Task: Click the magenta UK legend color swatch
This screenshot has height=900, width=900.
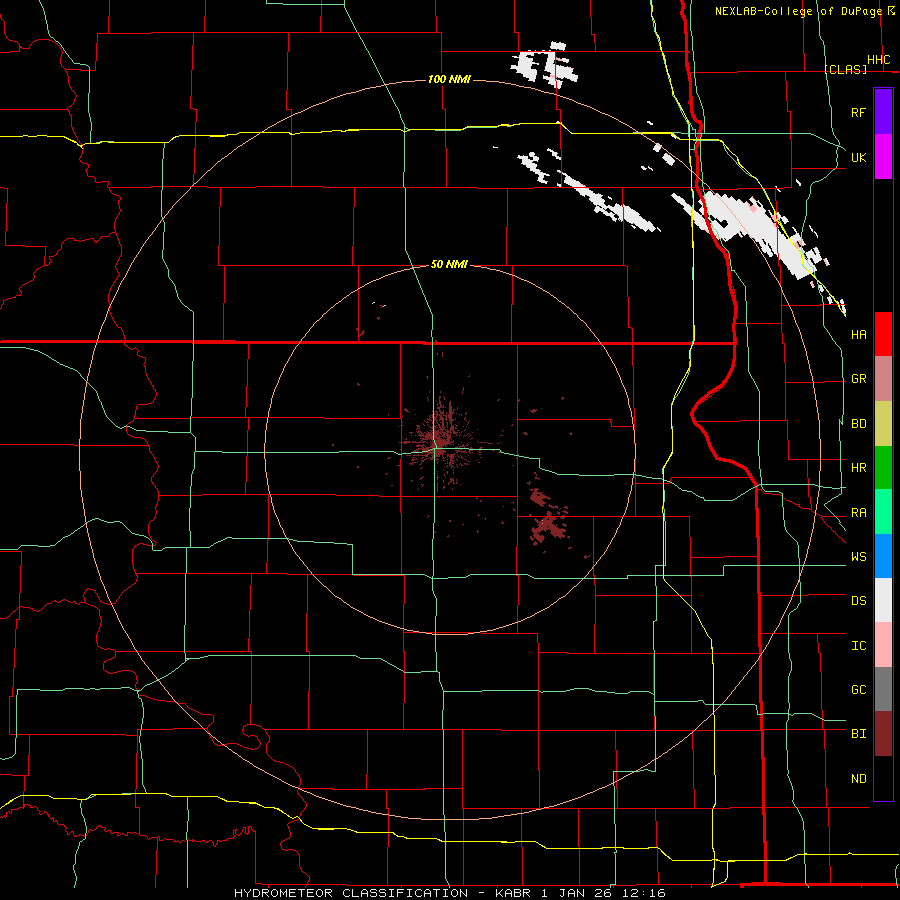Action: tap(883, 157)
